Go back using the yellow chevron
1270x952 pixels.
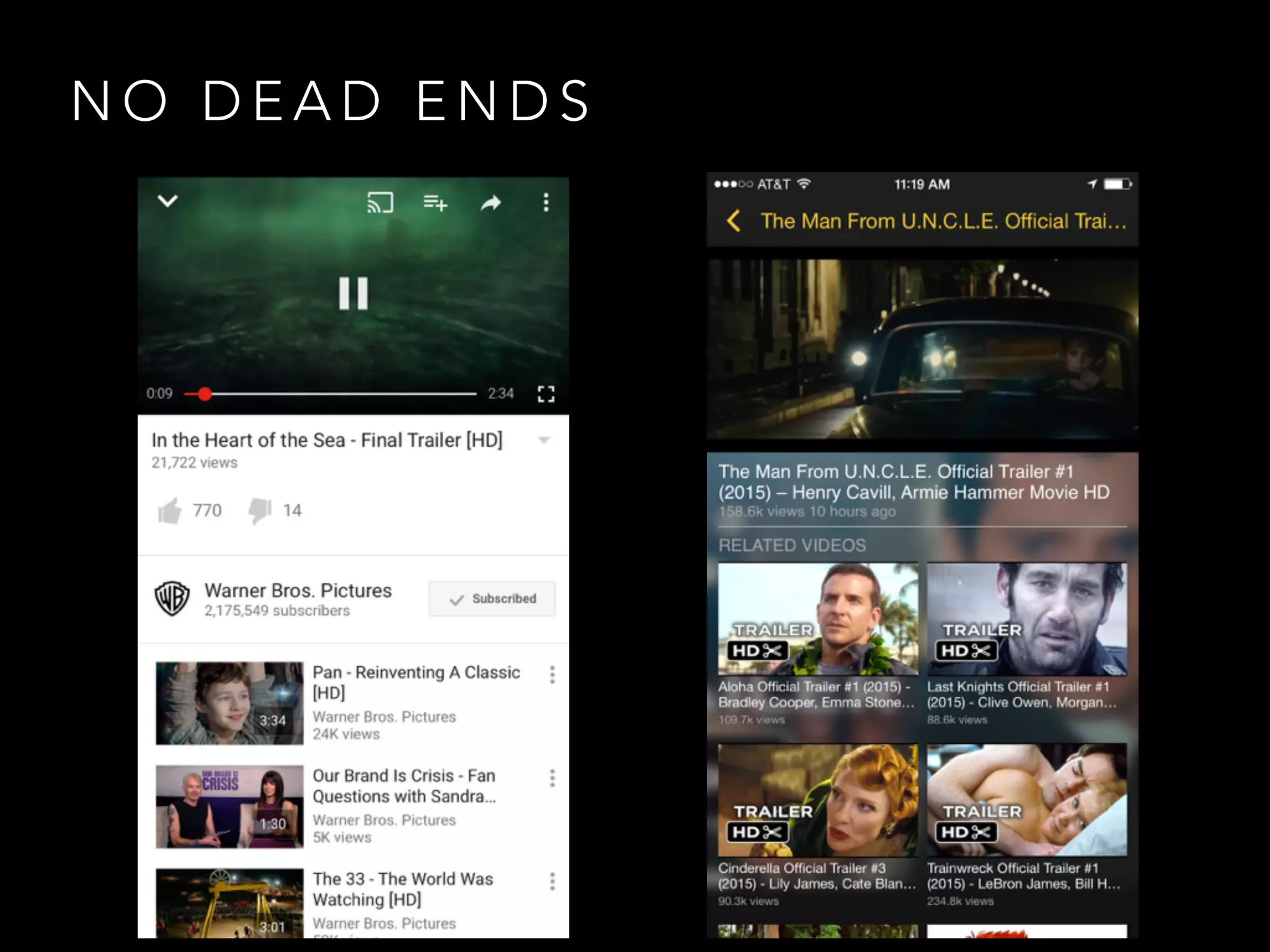click(734, 221)
